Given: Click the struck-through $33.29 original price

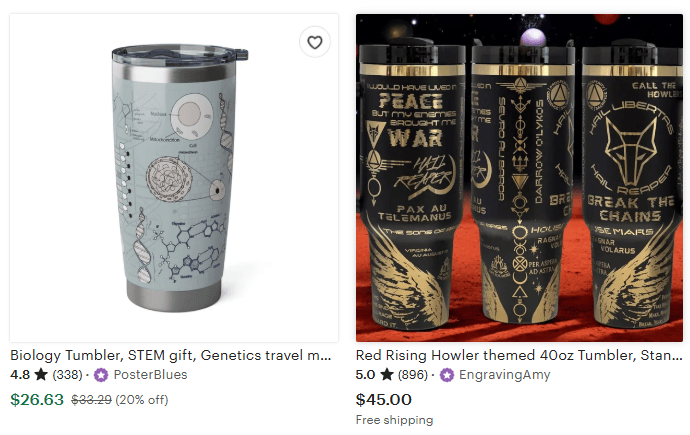Looking at the screenshot, I should pyautogui.click(x=92, y=400).
